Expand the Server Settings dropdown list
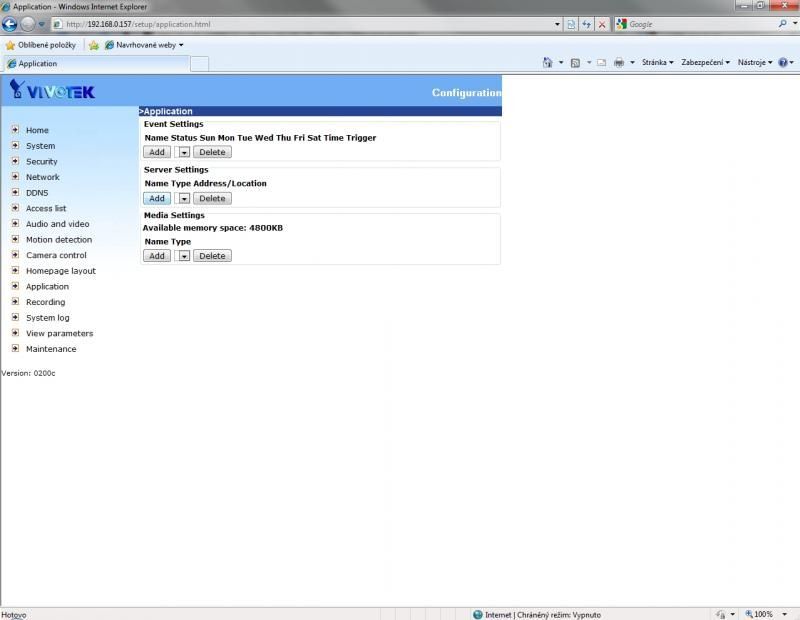 [x=183, y=199]
